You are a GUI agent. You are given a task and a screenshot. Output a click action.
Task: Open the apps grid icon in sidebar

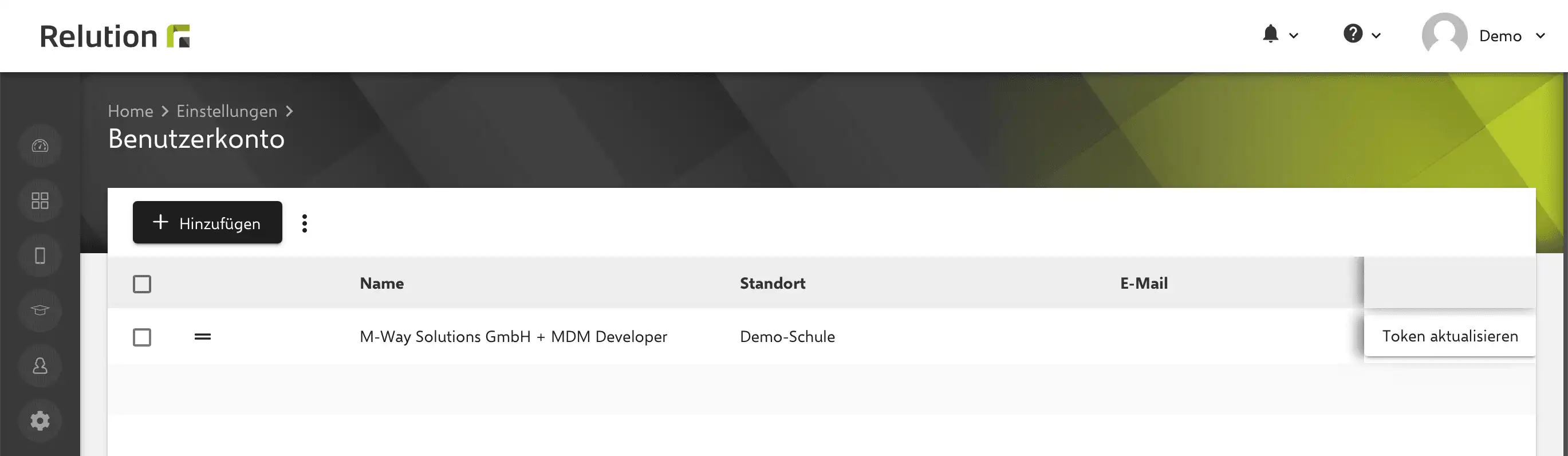pyautogui.click(x=40, y=201)
